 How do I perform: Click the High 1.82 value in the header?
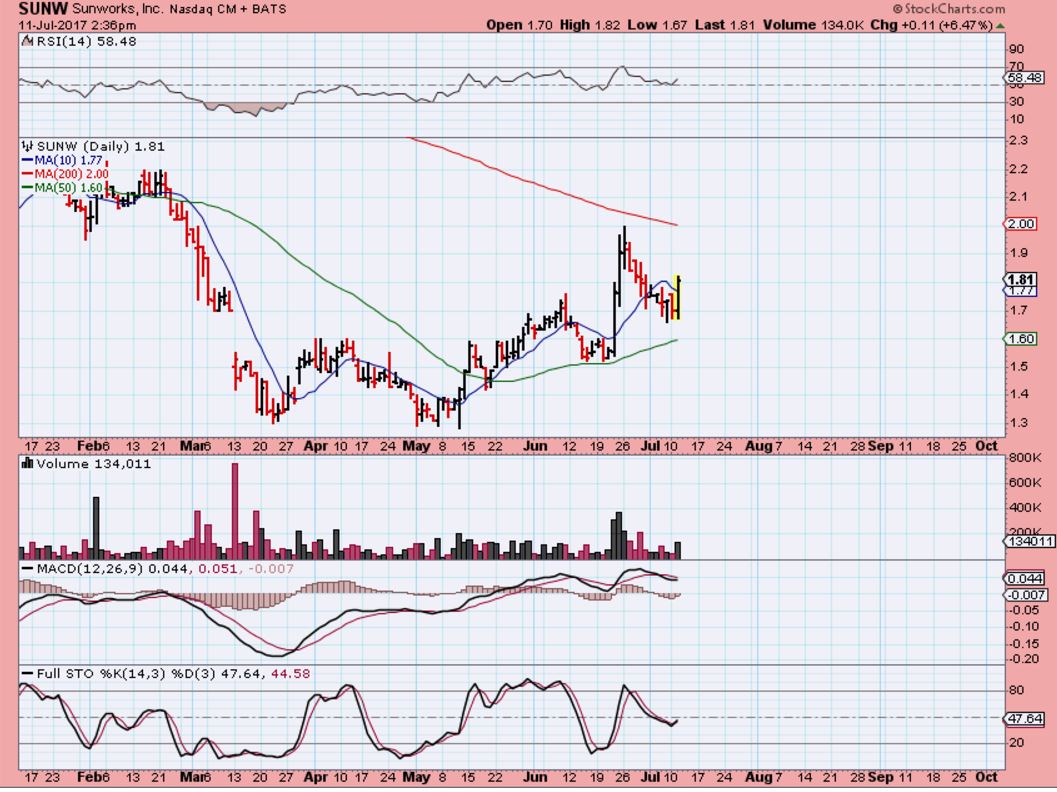click(x=591, y=25)
